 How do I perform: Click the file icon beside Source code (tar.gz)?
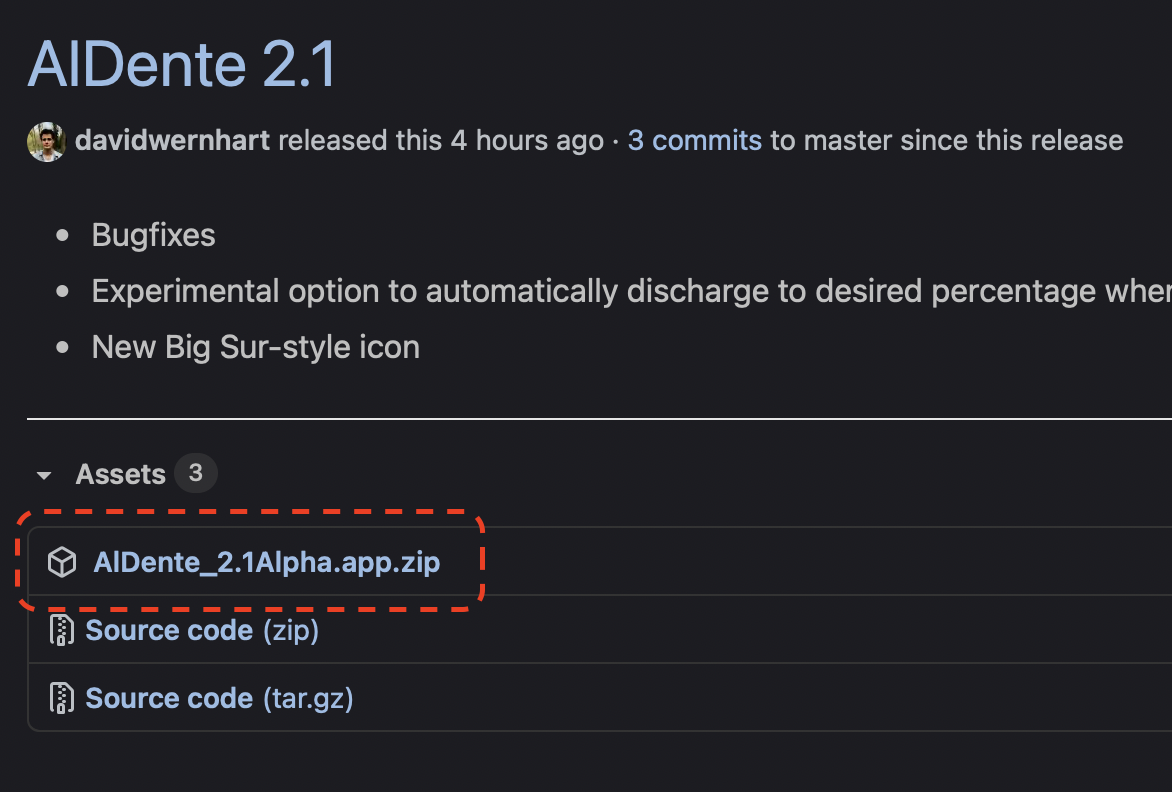click(62, 698)
